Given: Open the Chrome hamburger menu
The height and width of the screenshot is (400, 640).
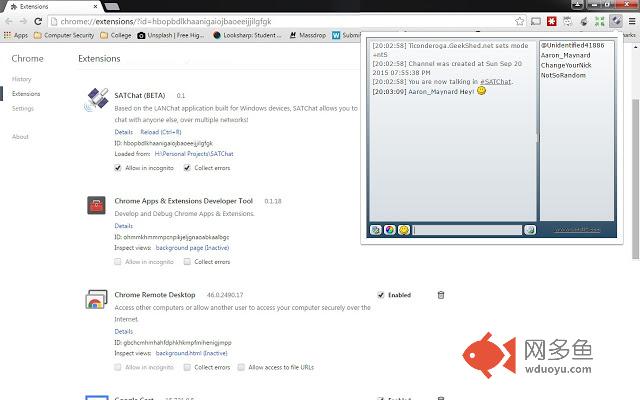Looking at the screenshot, I should click(x=632, y=21).
